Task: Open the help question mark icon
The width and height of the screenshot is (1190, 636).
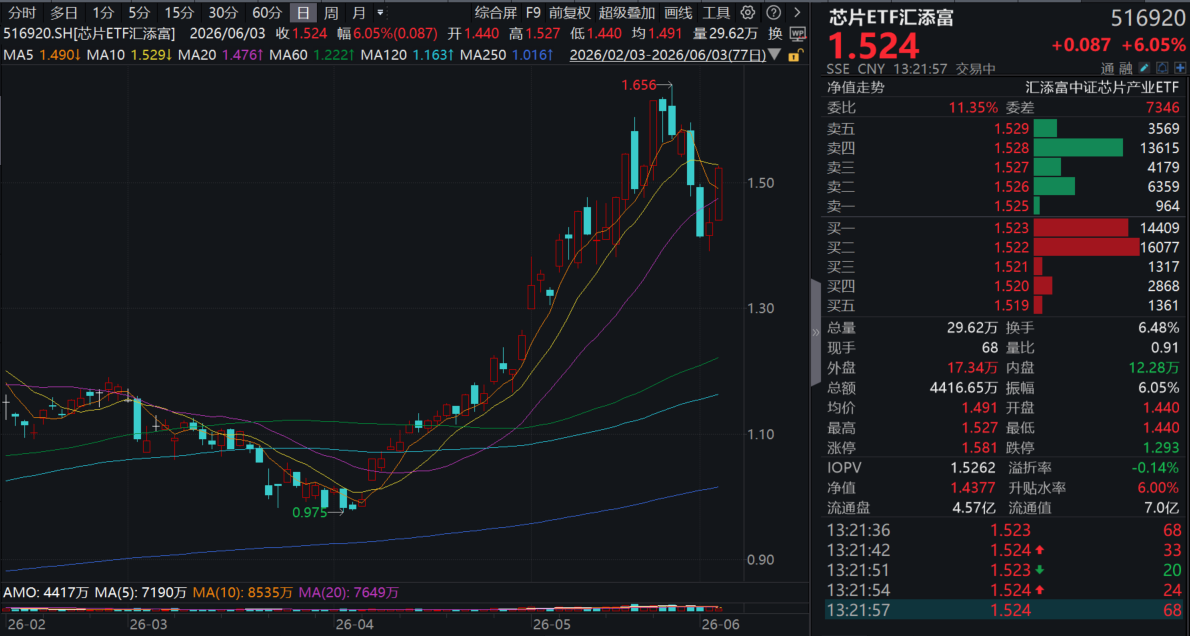Action: [x=773, y=13]
